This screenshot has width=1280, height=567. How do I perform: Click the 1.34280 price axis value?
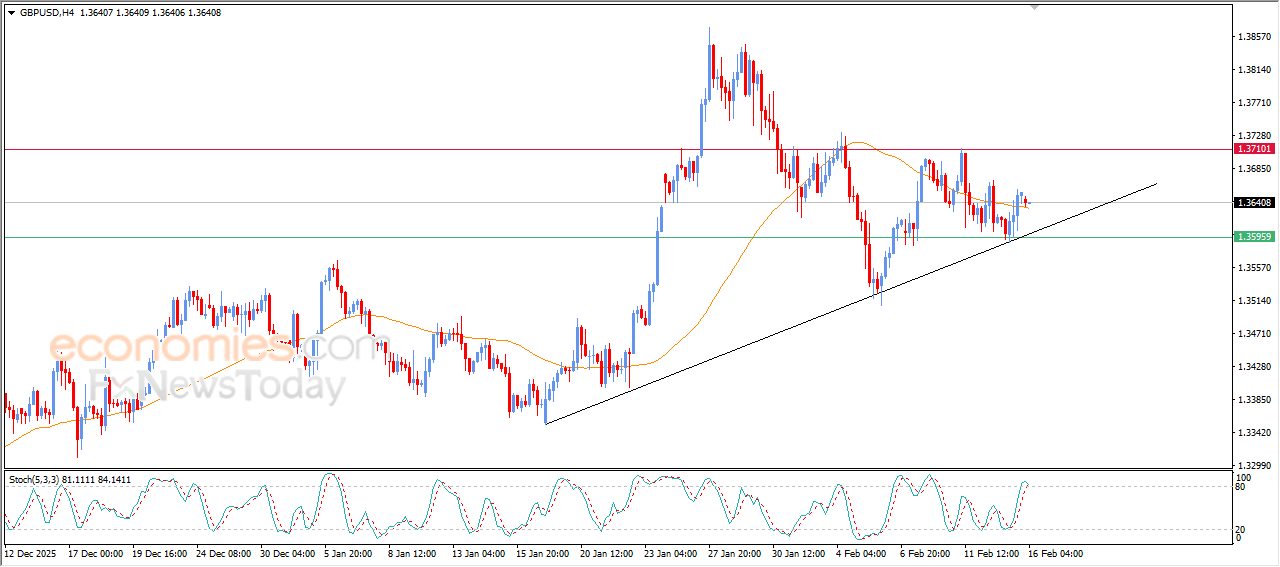point(1254,367)
